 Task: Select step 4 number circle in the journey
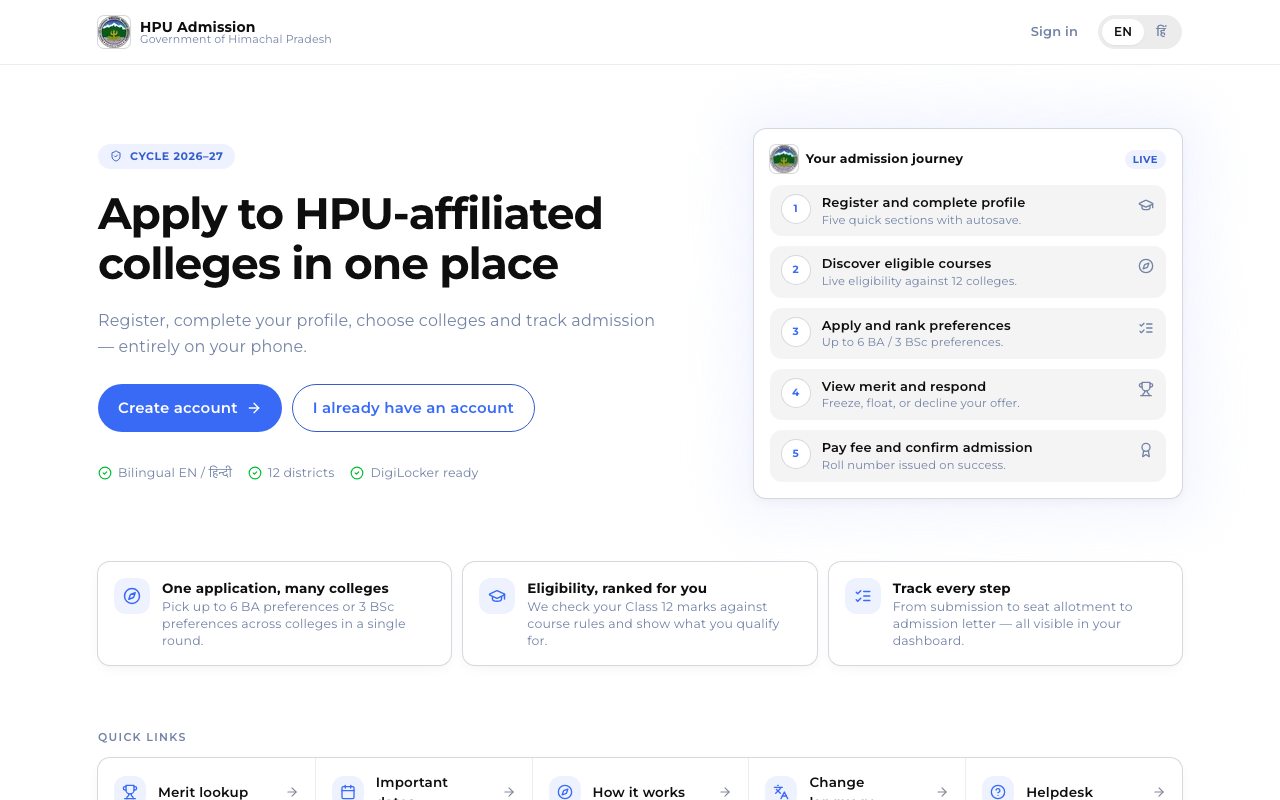pyautogui.click(x=796, y=393)
